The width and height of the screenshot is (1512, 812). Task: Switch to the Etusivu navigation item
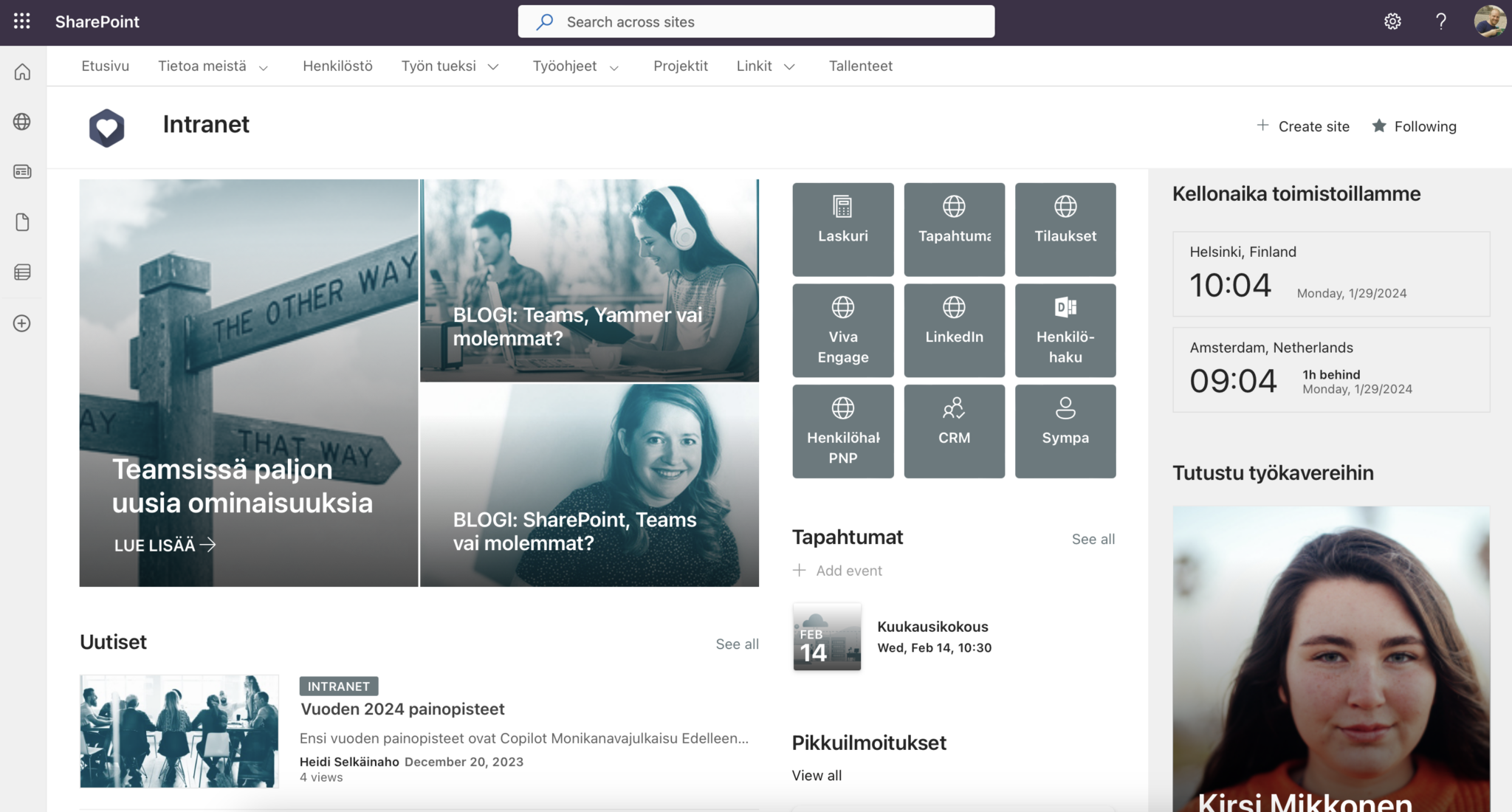point(105,66)
